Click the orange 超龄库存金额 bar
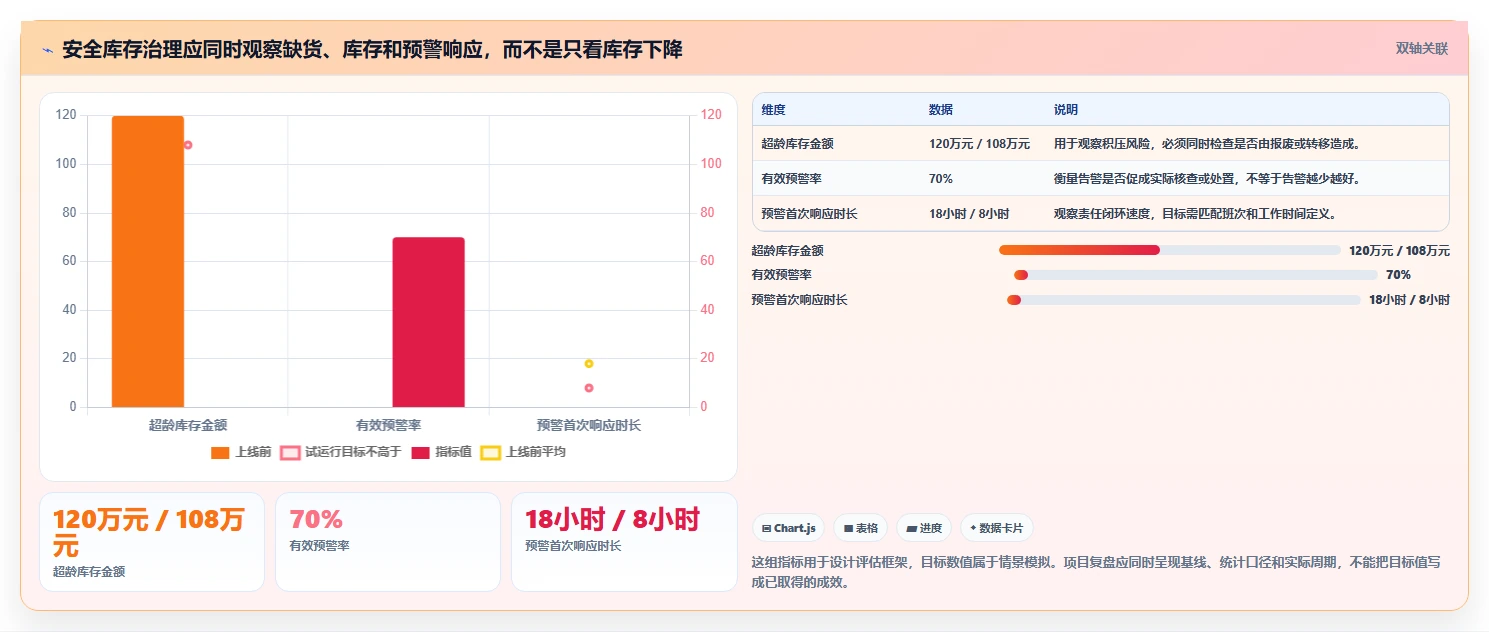The image size is (1489, 632). tap(148, 262)
